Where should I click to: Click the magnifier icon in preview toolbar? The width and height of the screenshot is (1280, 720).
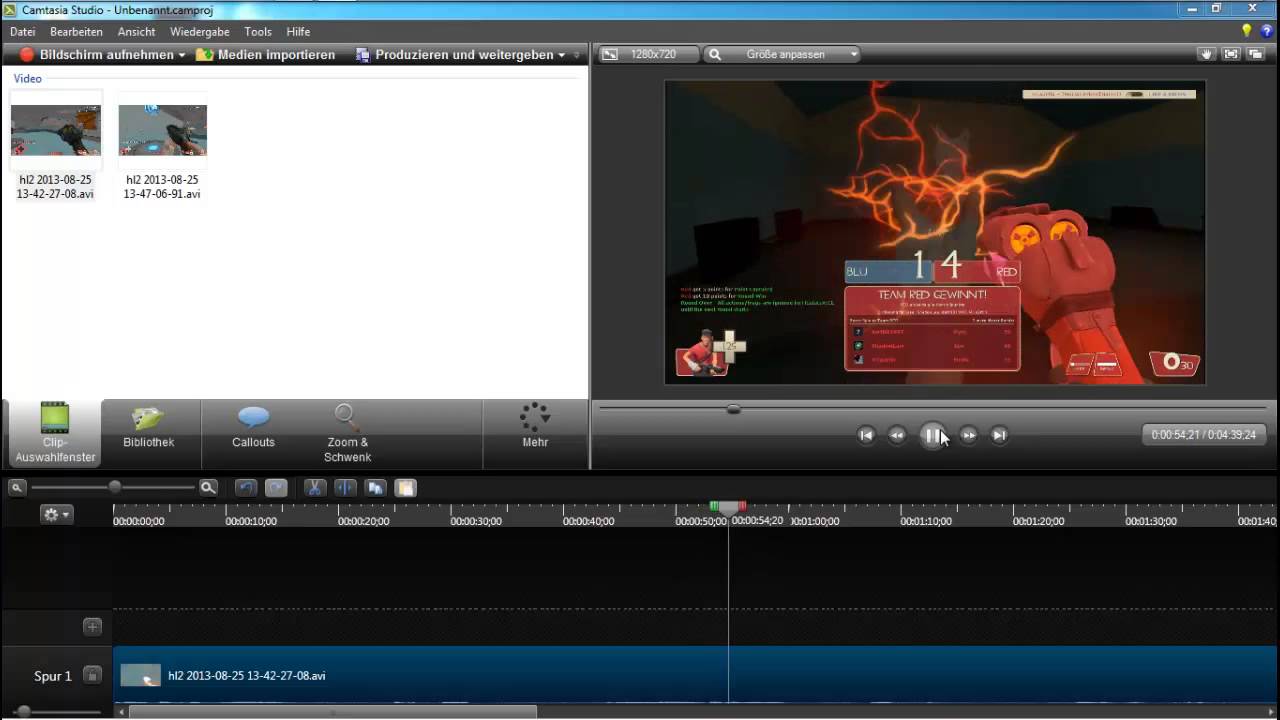tap(714, 55)
